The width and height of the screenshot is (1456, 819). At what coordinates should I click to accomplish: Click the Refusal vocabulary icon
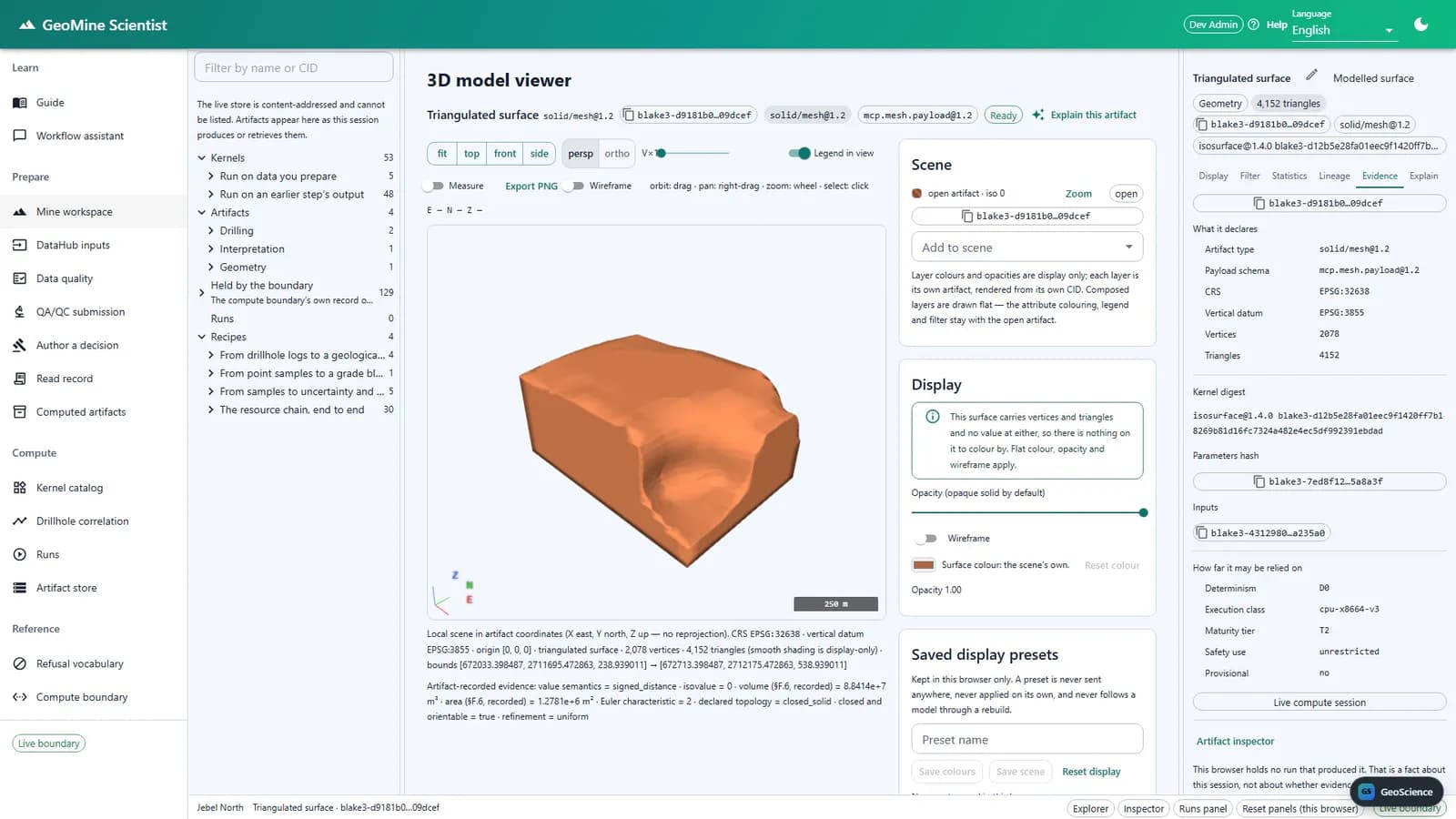click(x=19, y=663)
